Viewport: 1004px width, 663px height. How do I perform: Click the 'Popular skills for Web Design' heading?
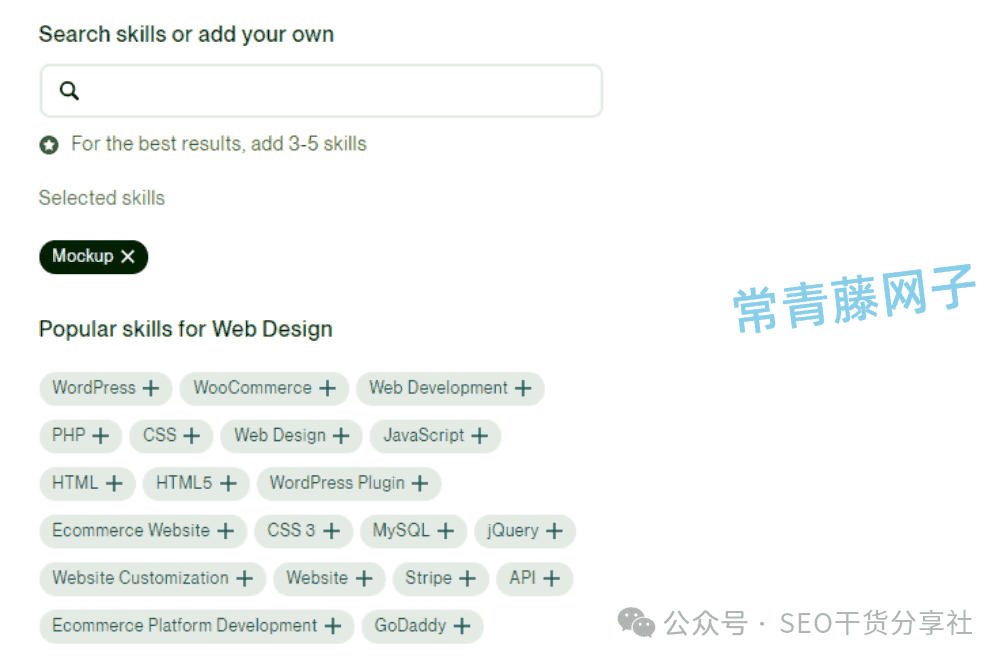coord(186,329)
